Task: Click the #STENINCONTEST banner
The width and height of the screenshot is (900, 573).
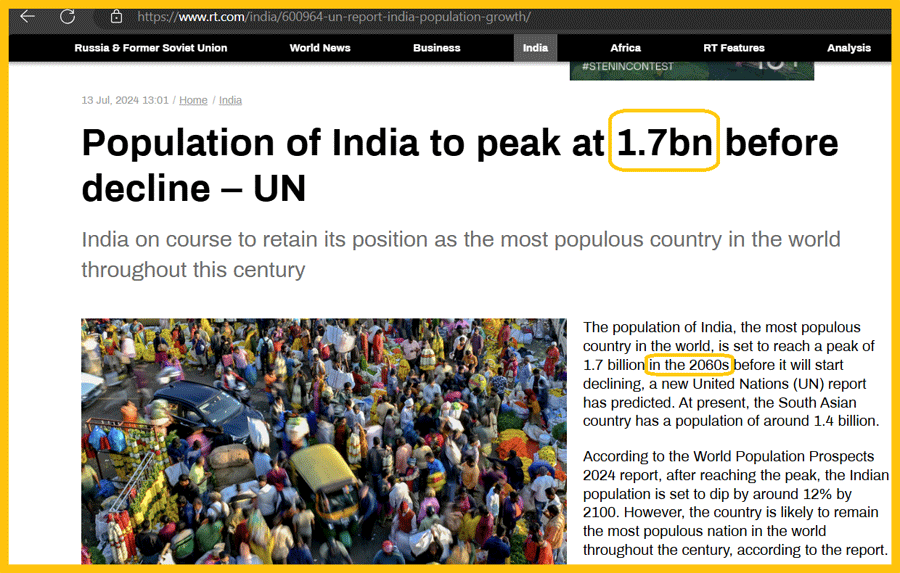Action: tap(691, 70)
